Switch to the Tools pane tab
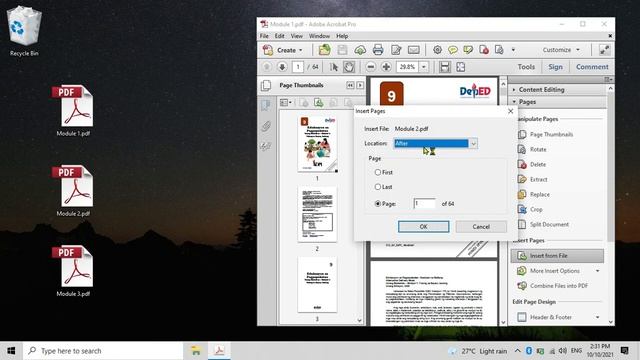The width and height of the screenshot is (640, 360). 526,67
